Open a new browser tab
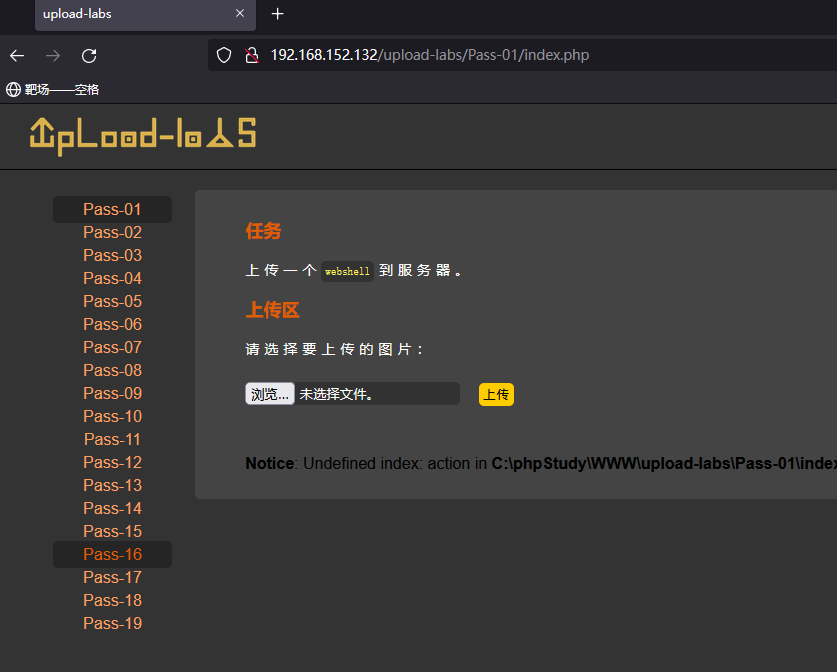Image resolution: width=837 pixels, height=672 pixels. pos(277,14)
